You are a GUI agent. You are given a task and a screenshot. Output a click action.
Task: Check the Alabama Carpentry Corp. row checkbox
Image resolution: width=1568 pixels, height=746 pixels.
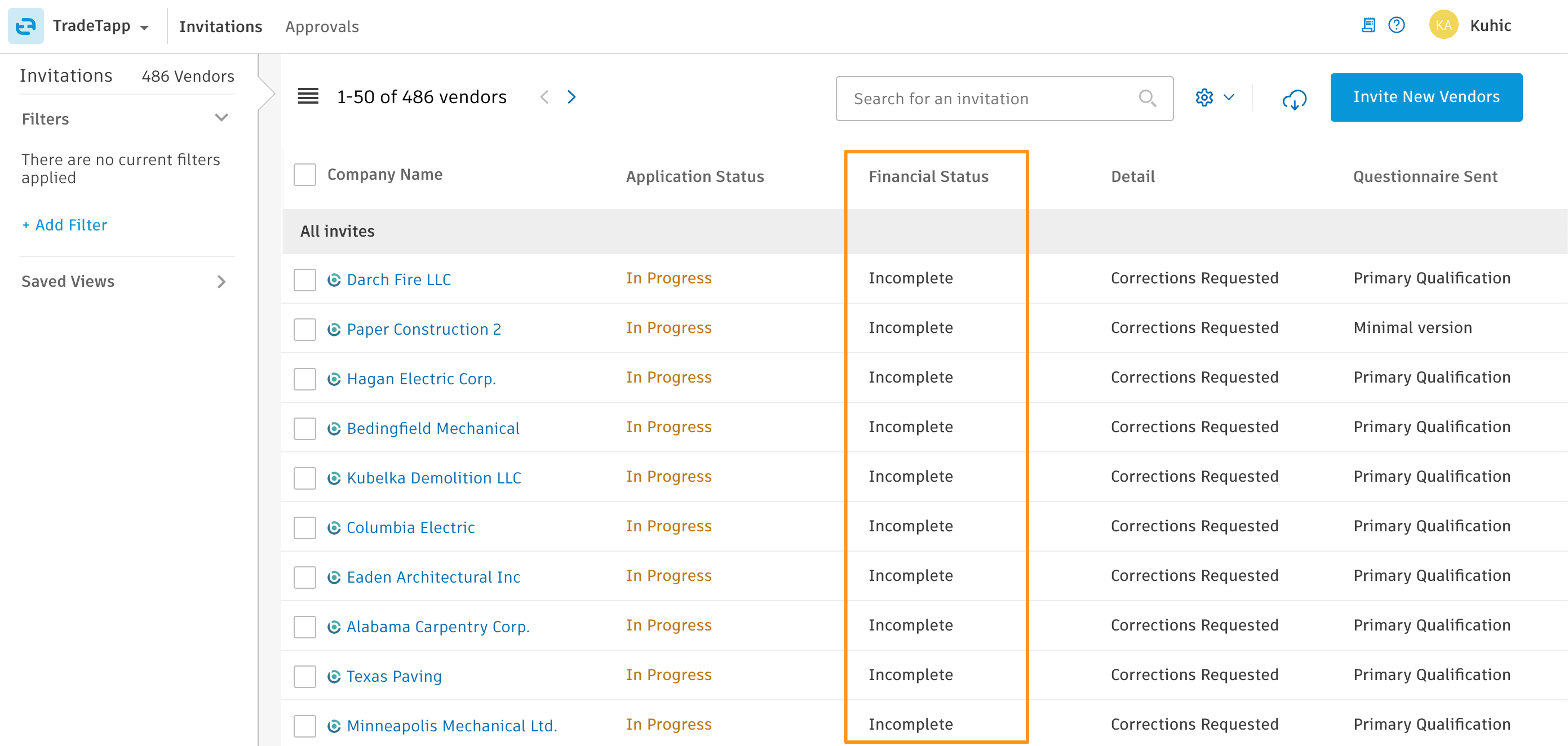[304, 627]
